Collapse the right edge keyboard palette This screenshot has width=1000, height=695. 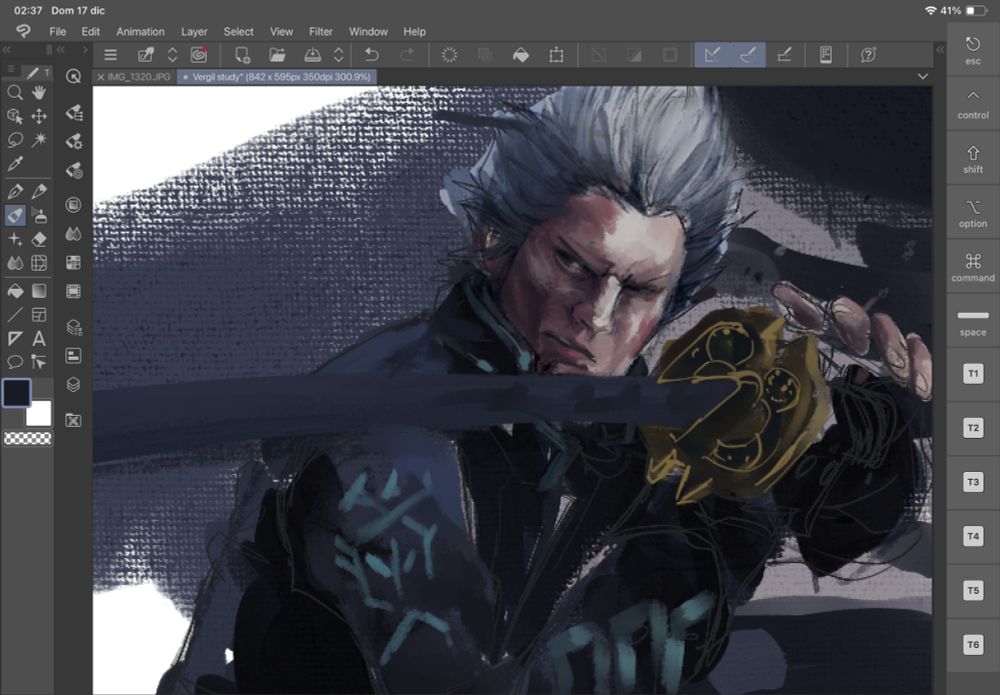tap(939, 50)
